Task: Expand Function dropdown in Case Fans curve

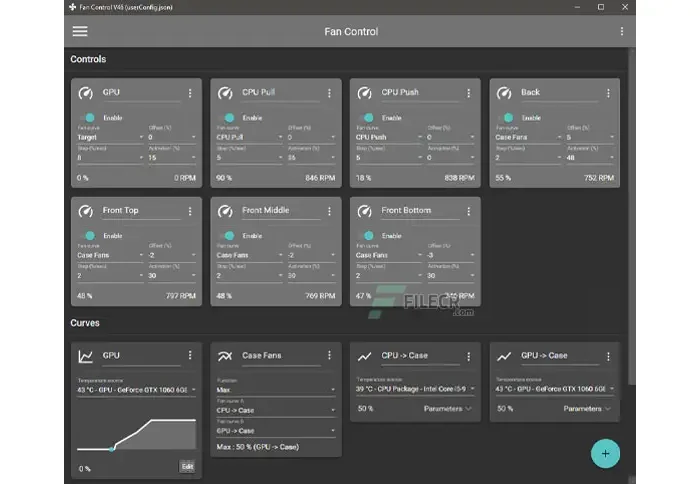Action: pos(275,389)
